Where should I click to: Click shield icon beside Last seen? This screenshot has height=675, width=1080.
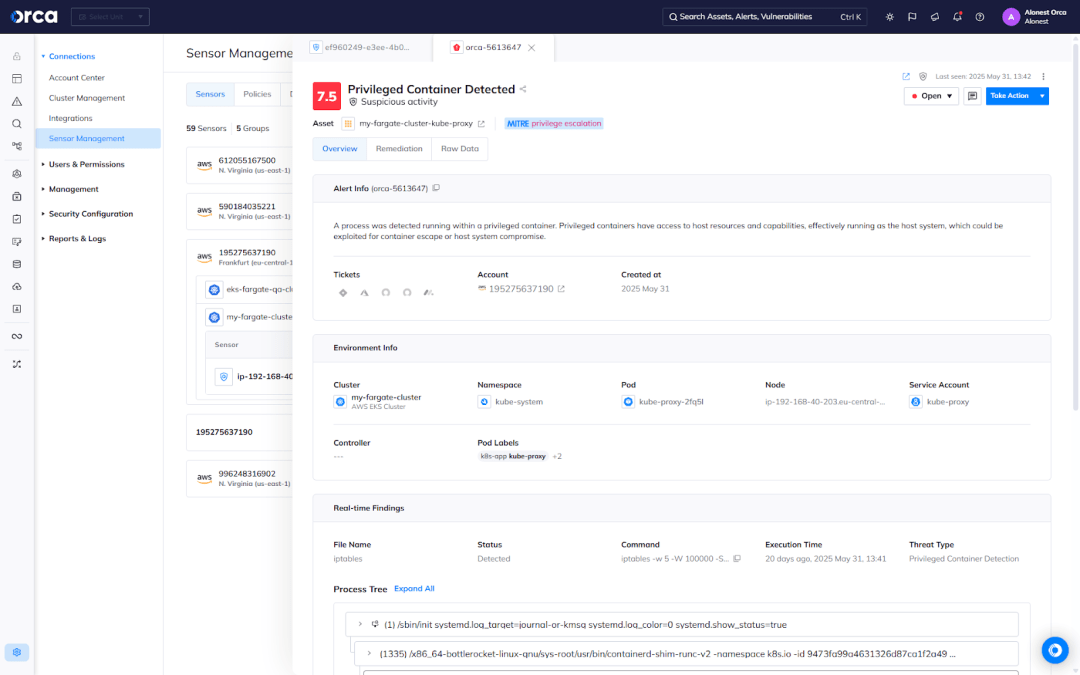pyautogui.click(x=923, y=76)
